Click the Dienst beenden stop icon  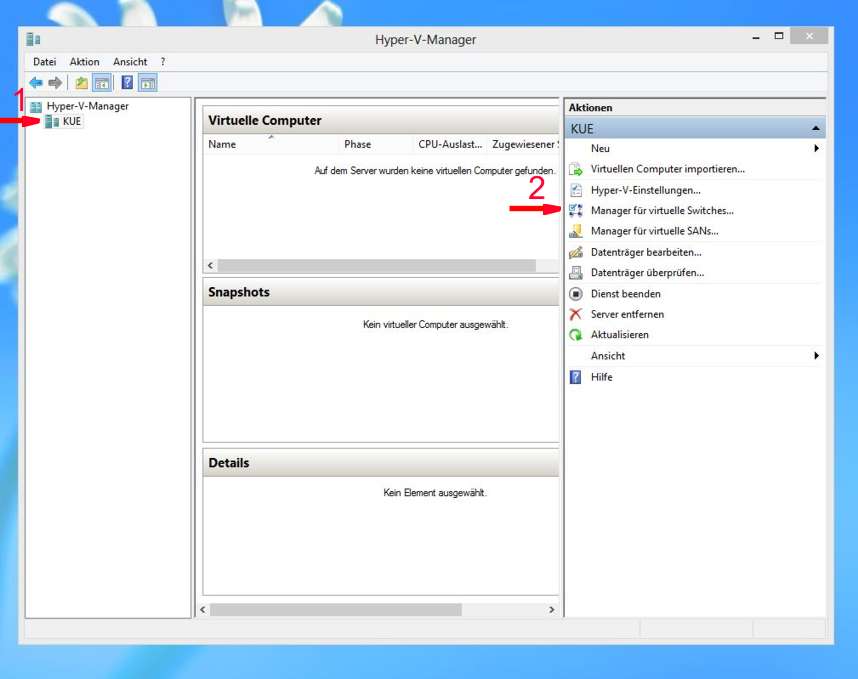576,294
